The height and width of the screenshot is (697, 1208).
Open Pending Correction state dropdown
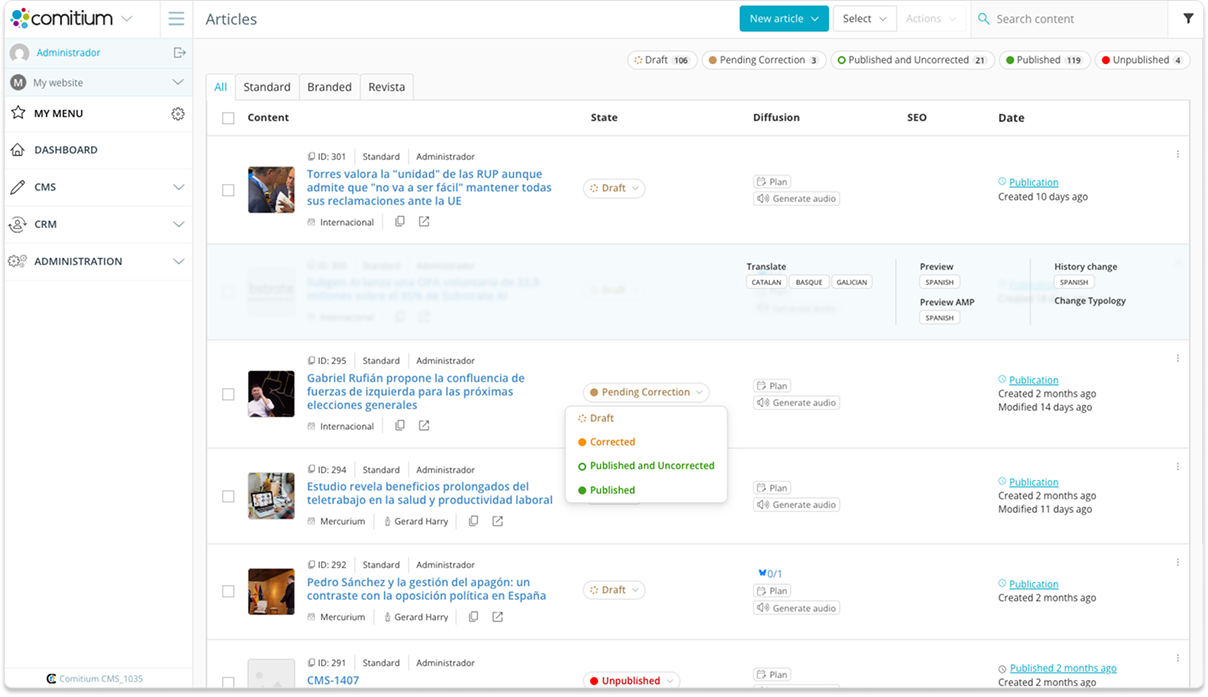pyautogui.click(x=646, y=392)
